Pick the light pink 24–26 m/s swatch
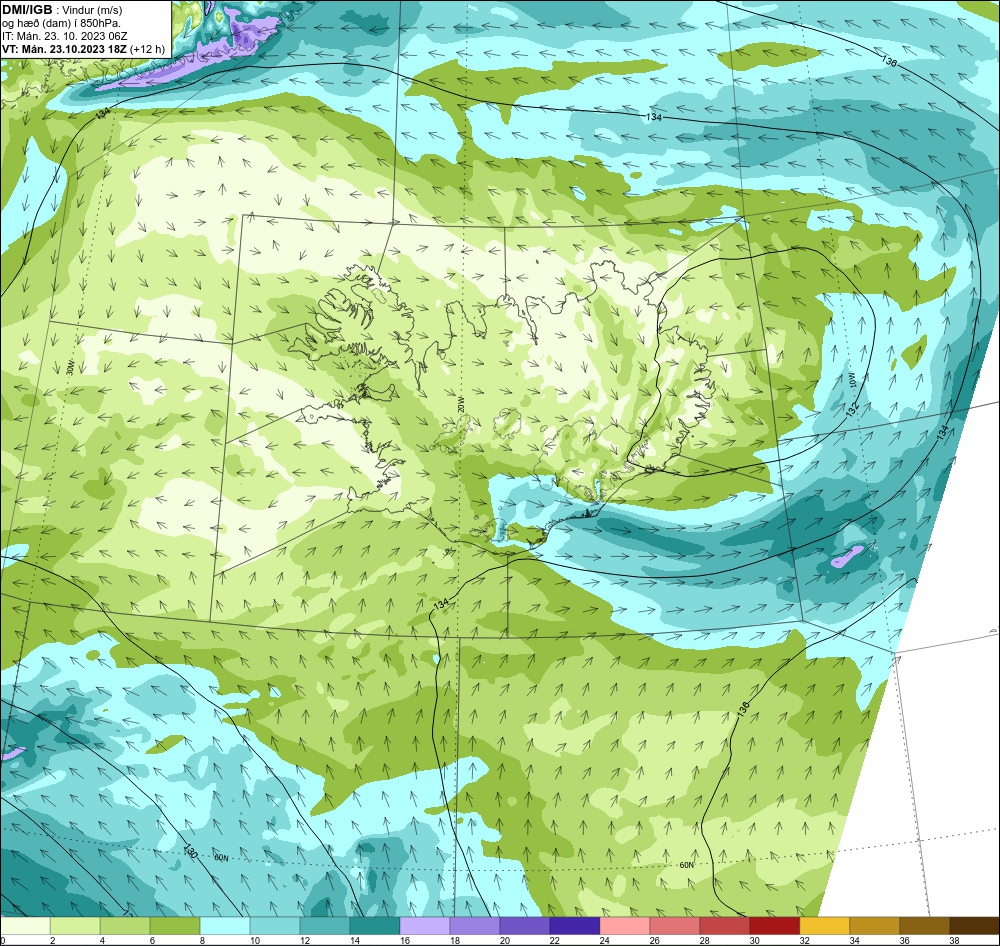Screen dimensions: 1000x946 click(x=624, y=926)
